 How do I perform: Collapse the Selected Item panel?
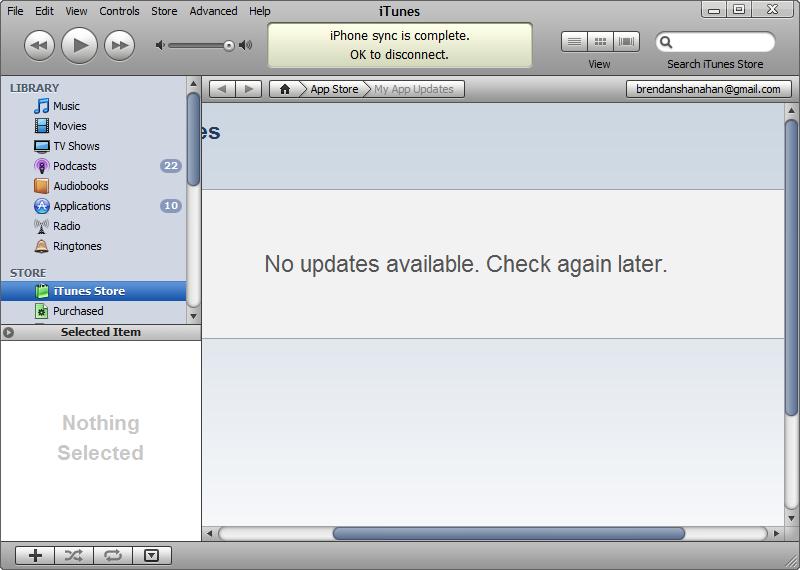point(8,332)
